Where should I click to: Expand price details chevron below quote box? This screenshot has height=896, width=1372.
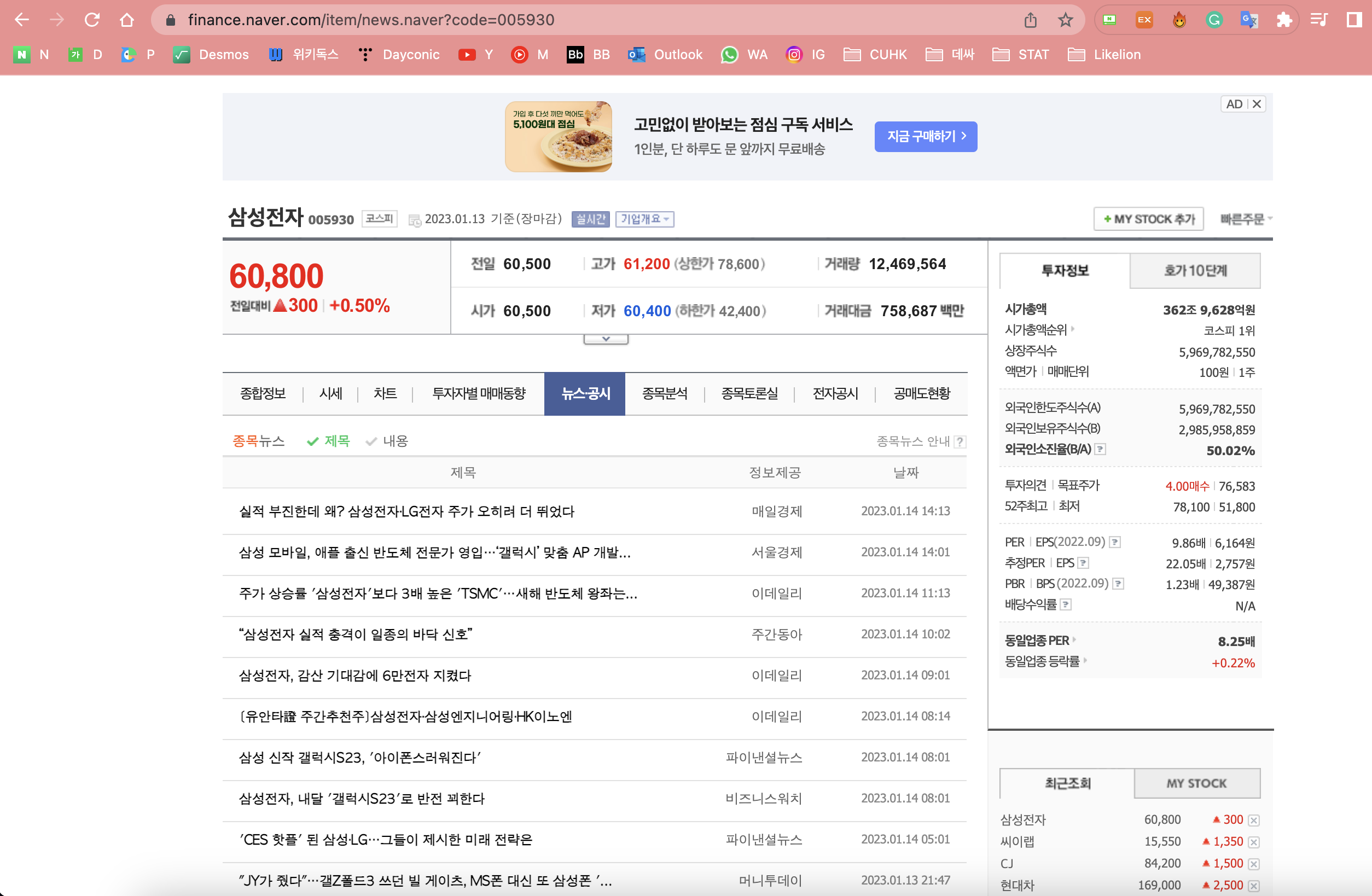coord(605,339)
